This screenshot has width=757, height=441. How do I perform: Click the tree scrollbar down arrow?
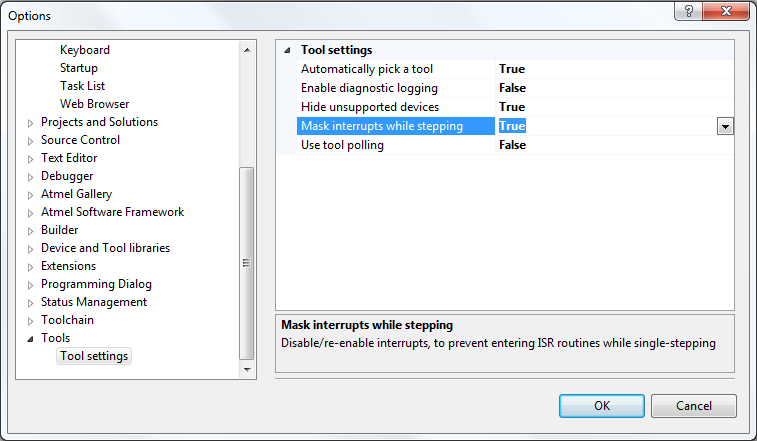pos(247,370)
